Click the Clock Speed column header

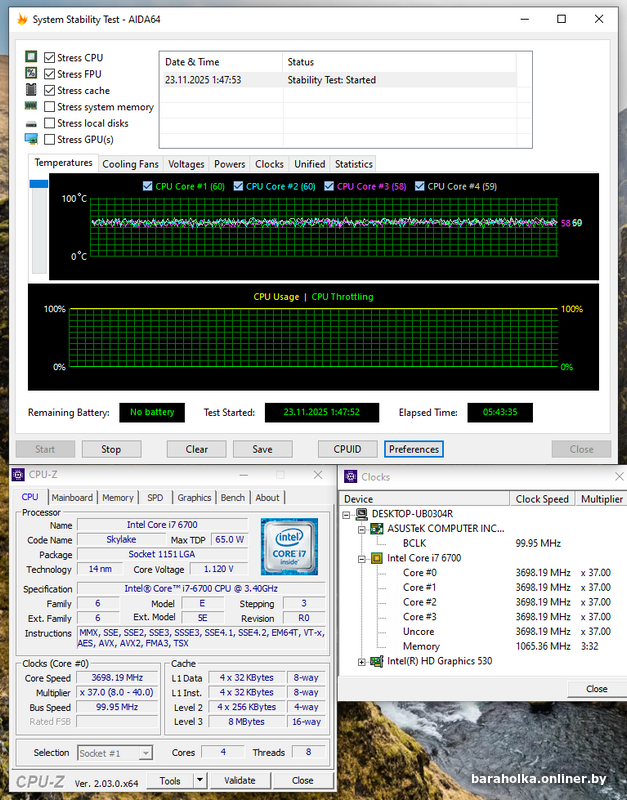point(542,499)
